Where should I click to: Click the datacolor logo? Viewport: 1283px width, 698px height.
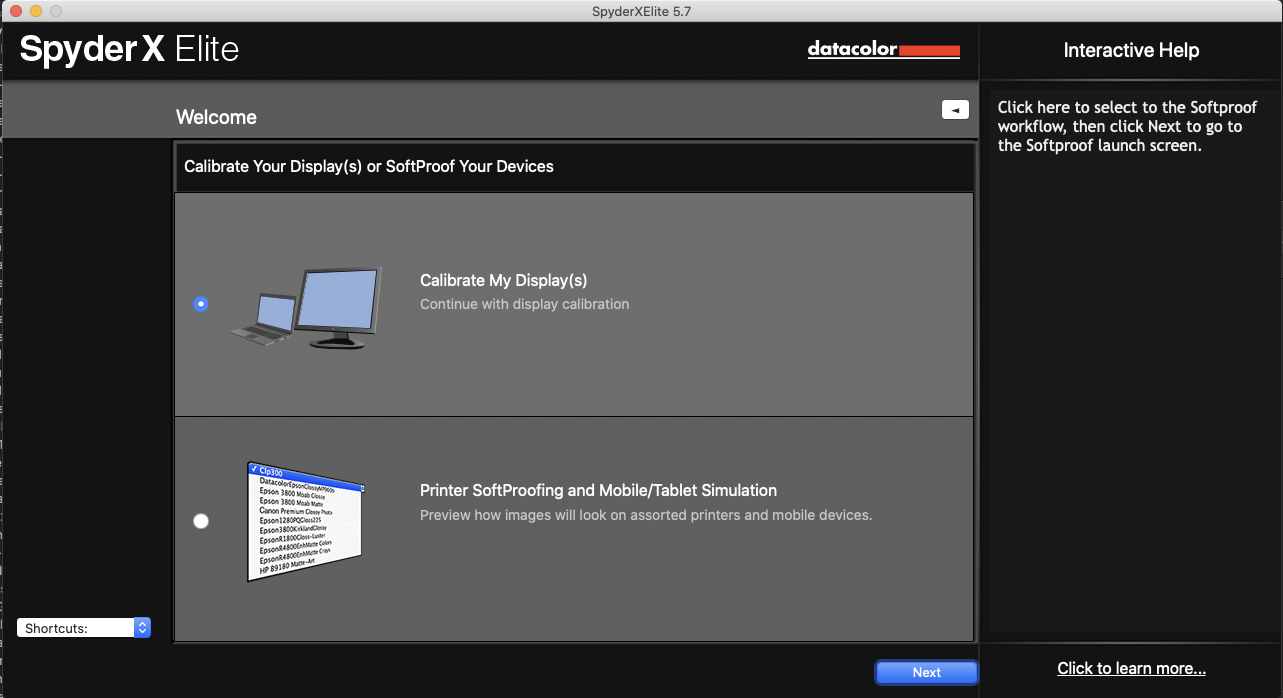click(884, 49)
